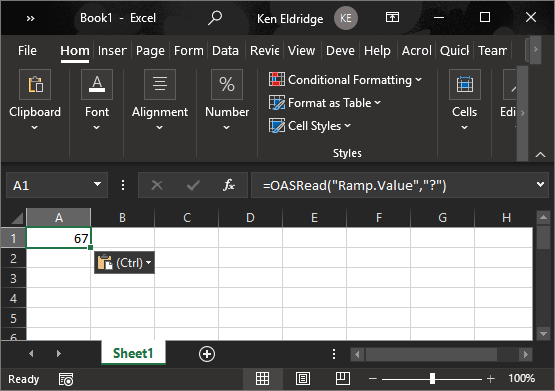Open the Cells group icon
This screenshot has width=555, height=391.
465,85
